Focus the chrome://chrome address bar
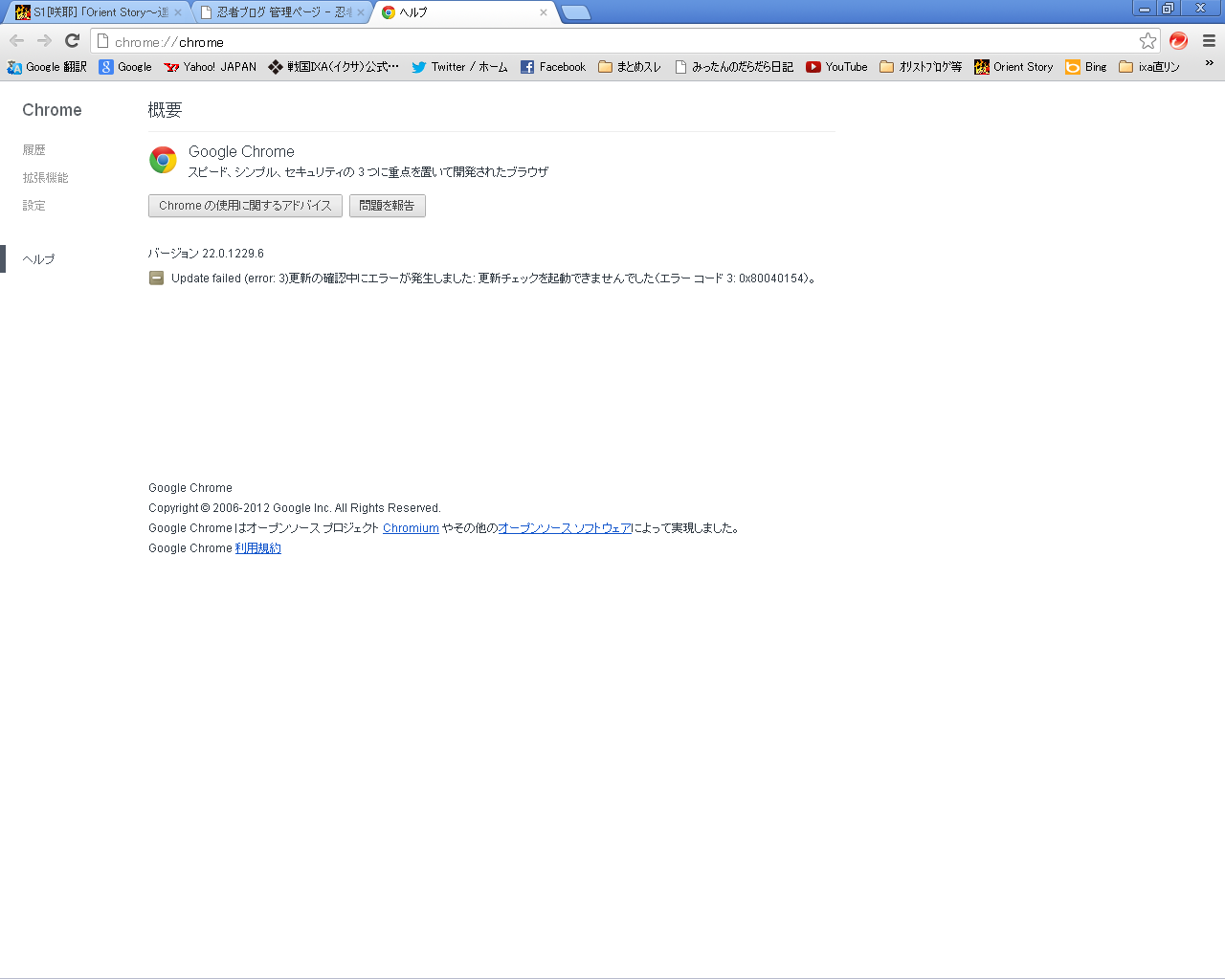Viewport: 1225px width, 980px height. click(625, 41)
